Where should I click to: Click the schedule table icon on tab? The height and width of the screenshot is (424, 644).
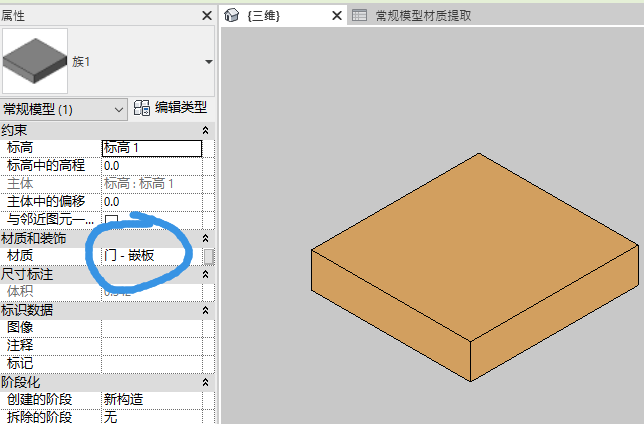359,15
